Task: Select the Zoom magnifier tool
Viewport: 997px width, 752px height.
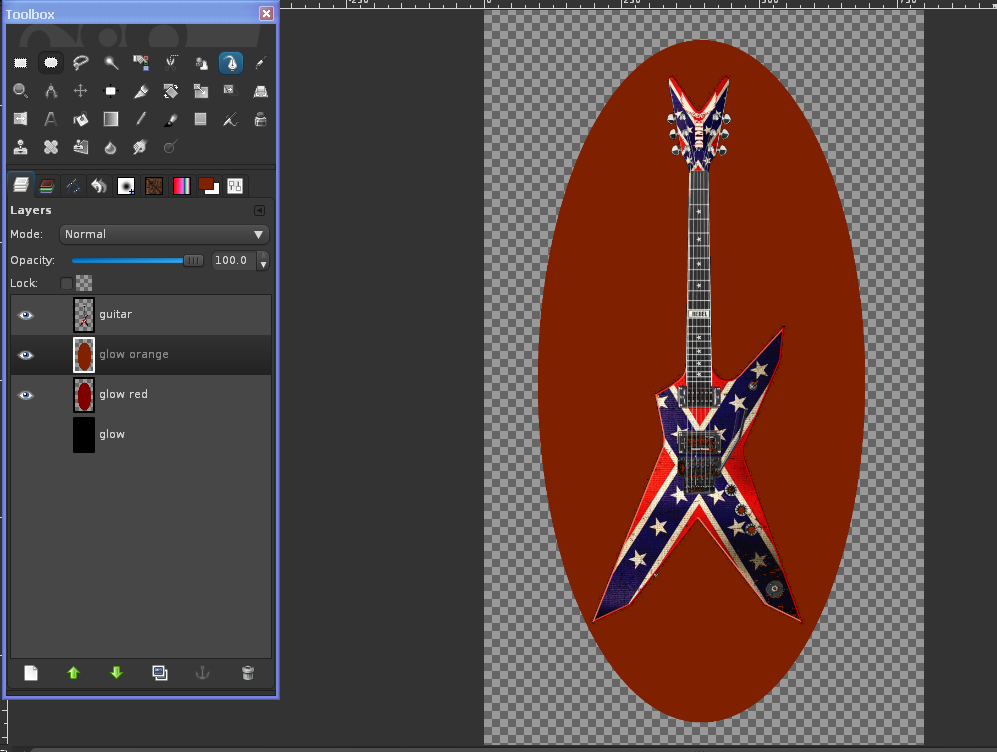Action: coord(20,91)
